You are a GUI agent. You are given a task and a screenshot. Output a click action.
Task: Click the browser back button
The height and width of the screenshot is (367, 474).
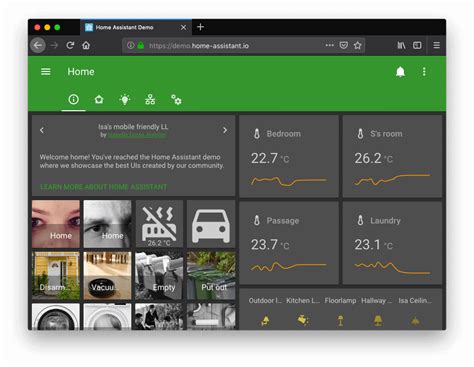(38, 45)
